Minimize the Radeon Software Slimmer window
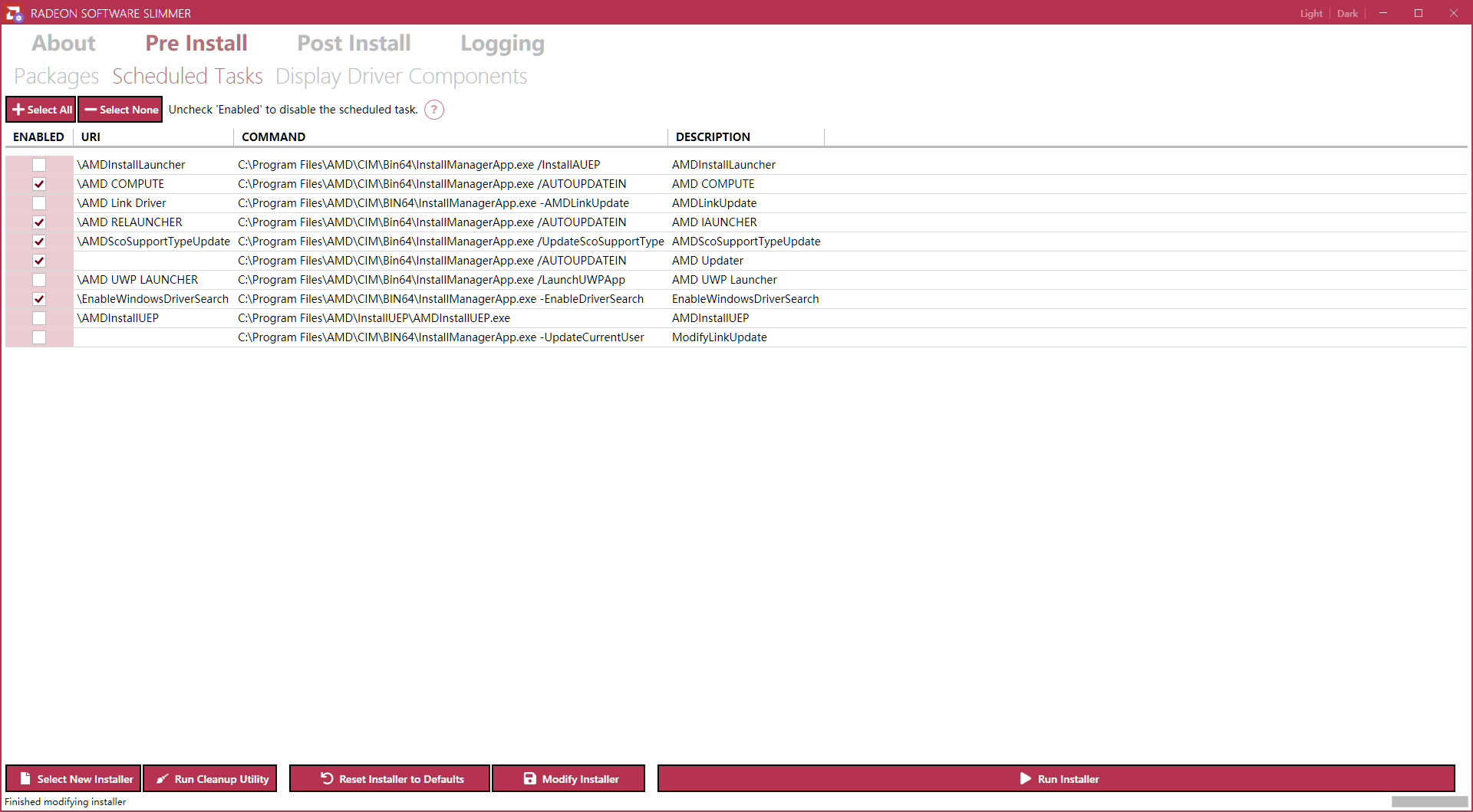 (x=1383, y=13)
